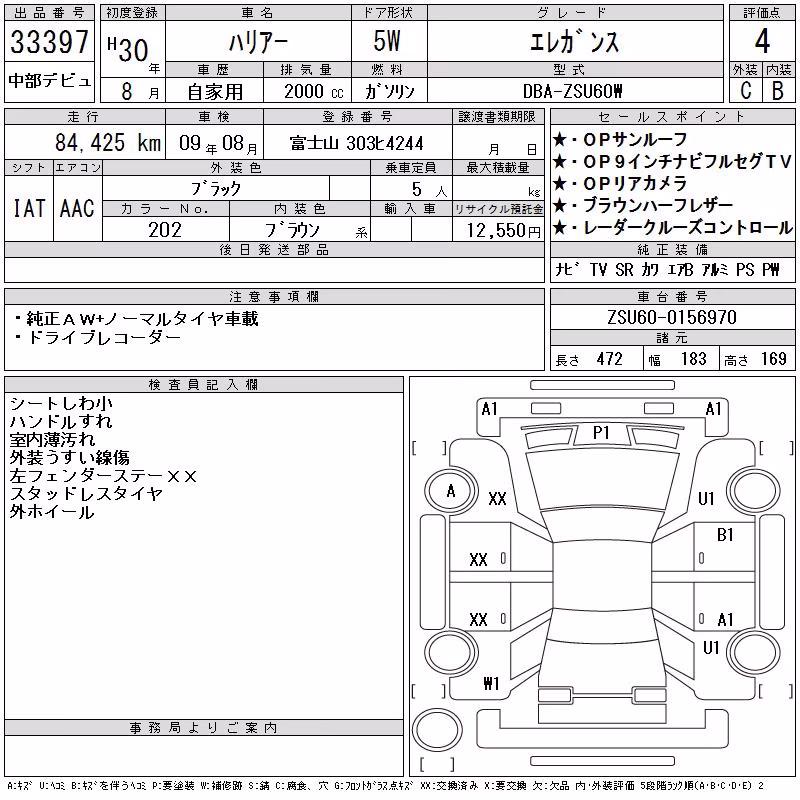Click the W1 mark on the diagram
This screenshot has height=800, width=800.
pyautogui.click(x=491, y=684)
